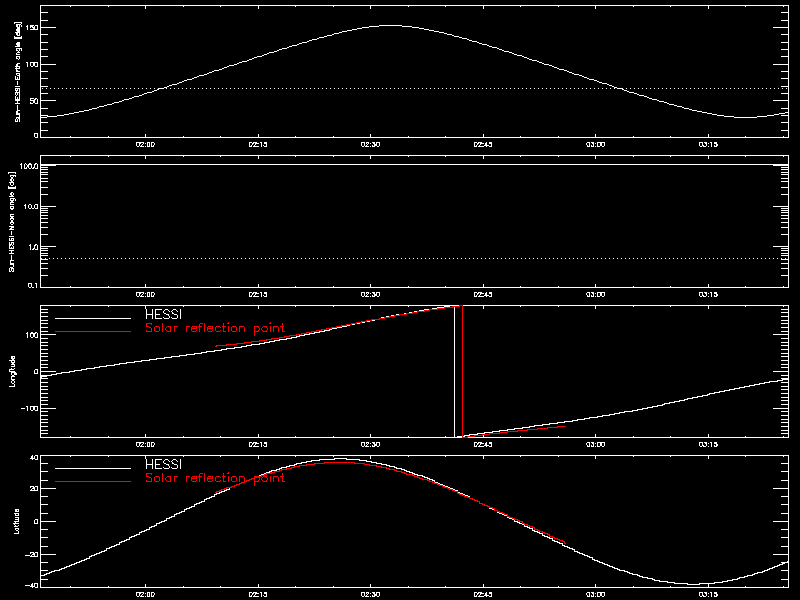Click the 02:45 time label under the Noon angle plot

coord(483,294)
